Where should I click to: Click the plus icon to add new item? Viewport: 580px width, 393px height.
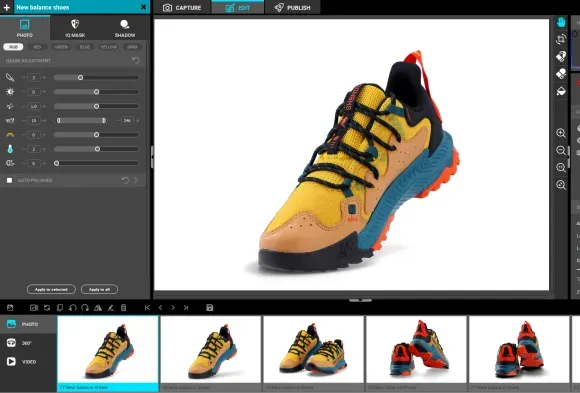pos(7,7)
